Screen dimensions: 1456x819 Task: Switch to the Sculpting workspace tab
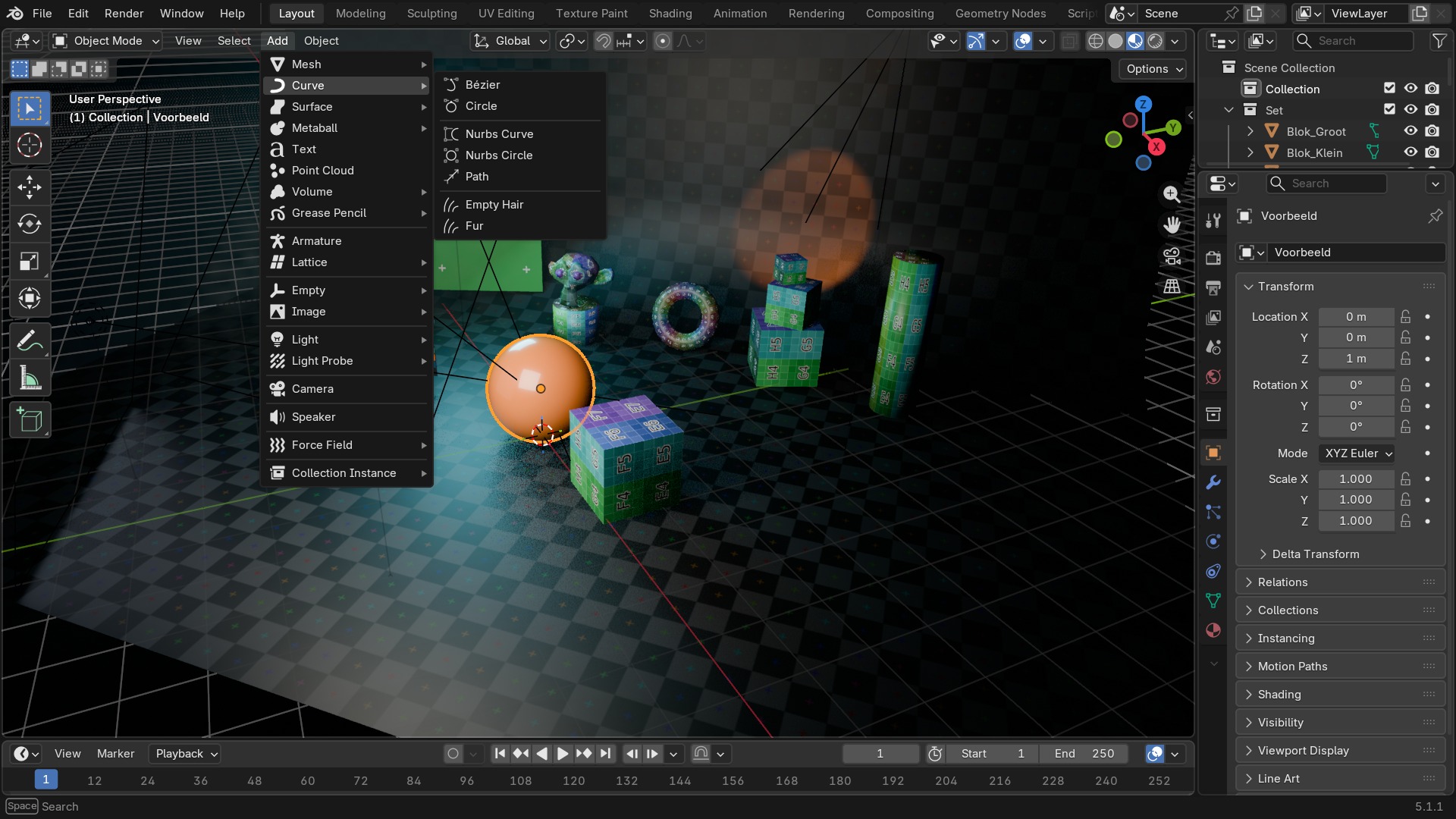[431, 14]
